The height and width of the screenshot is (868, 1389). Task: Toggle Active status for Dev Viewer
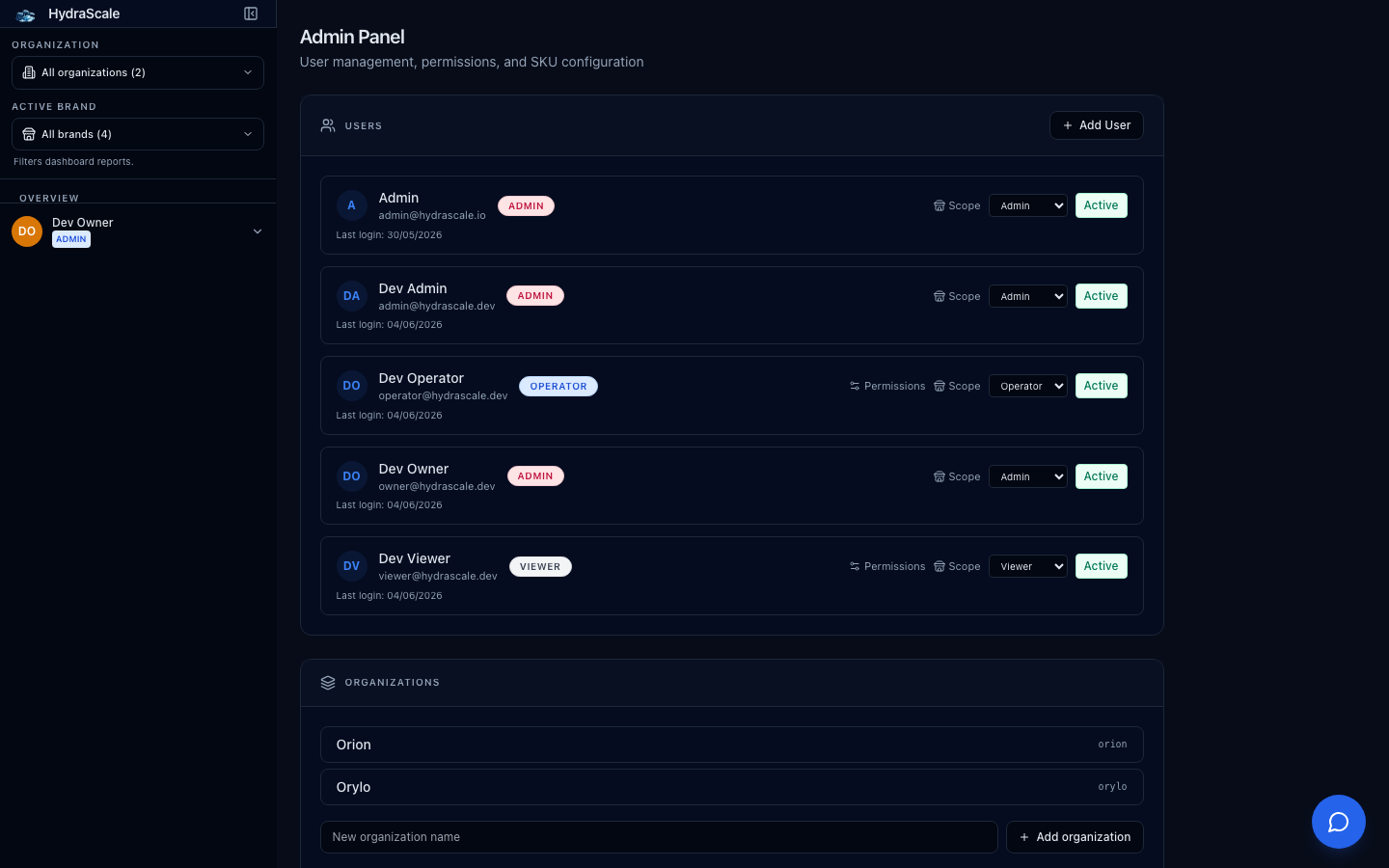click(x=1101, y=566)
